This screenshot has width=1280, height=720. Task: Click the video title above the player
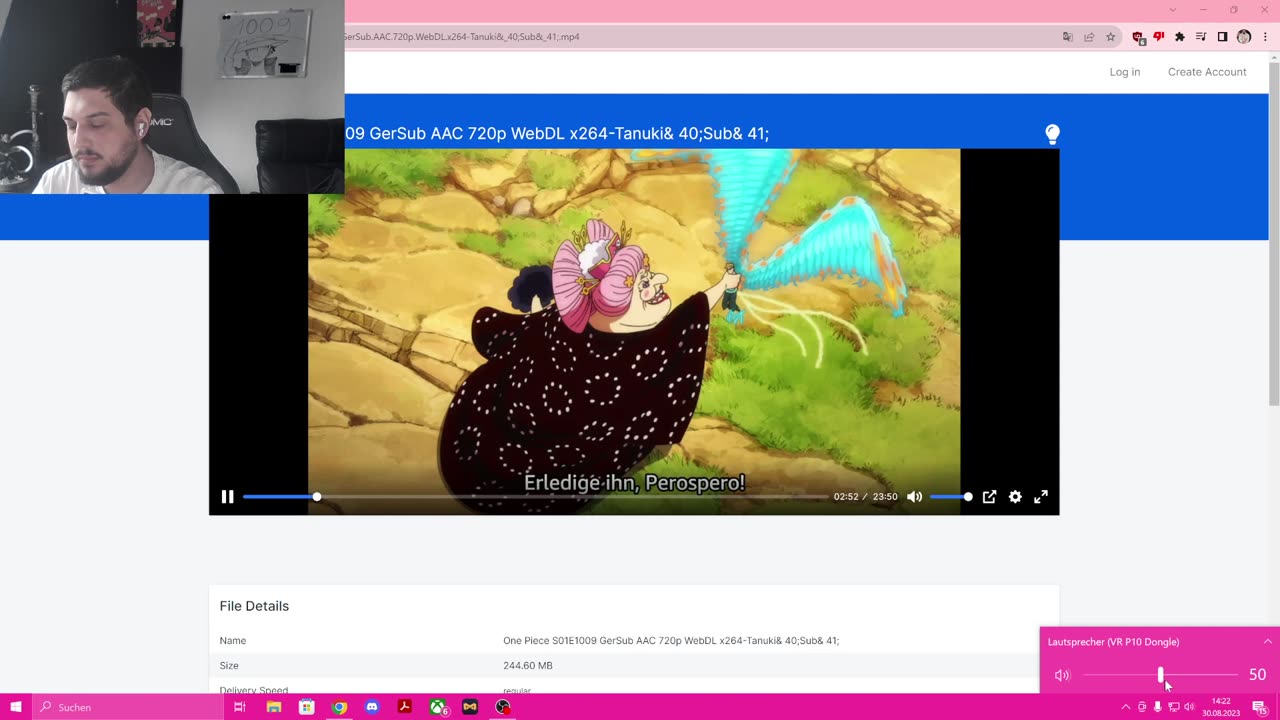(x=557, y=134)
